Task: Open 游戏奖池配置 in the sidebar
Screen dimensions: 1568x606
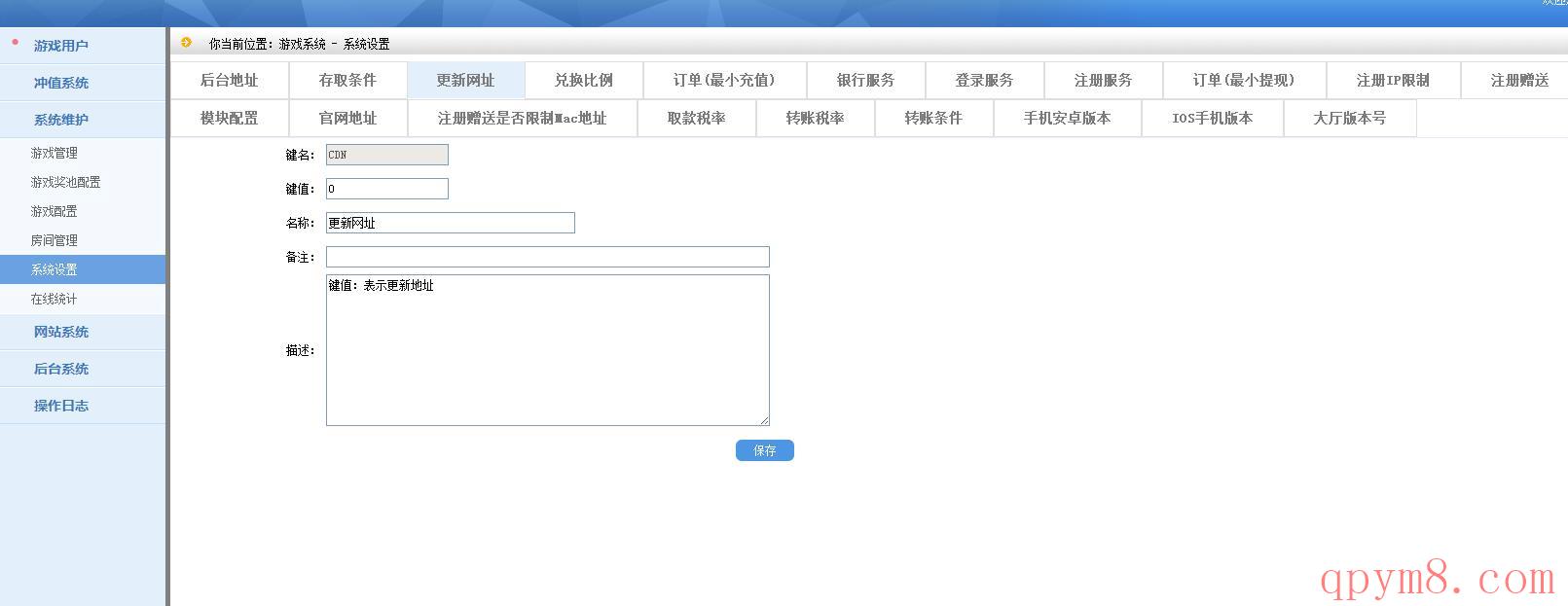Action: coord(83,182)
